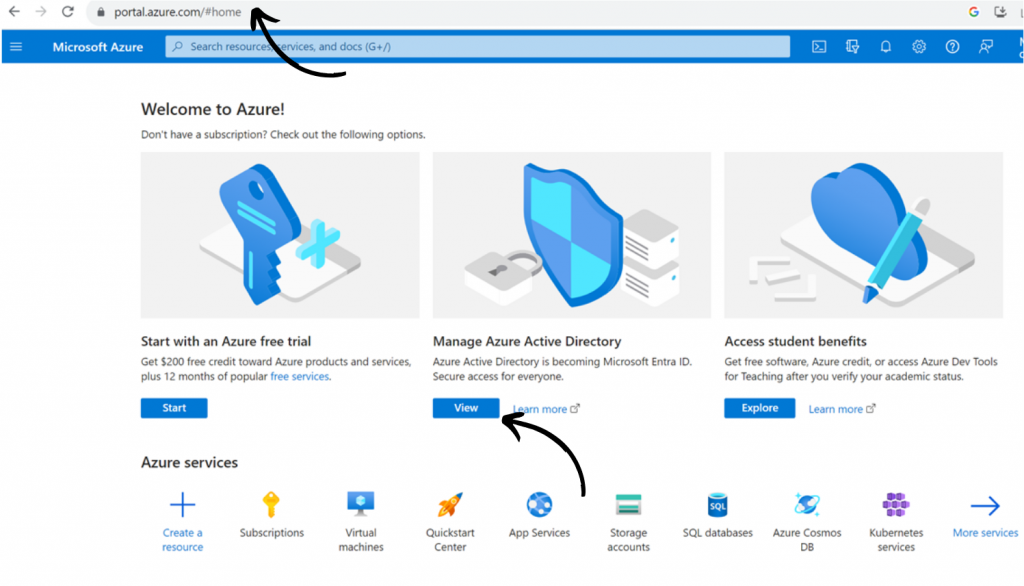Click the More services arrow icon
The height and width of the screenshot is (586, 1024).
pos(985,505)
